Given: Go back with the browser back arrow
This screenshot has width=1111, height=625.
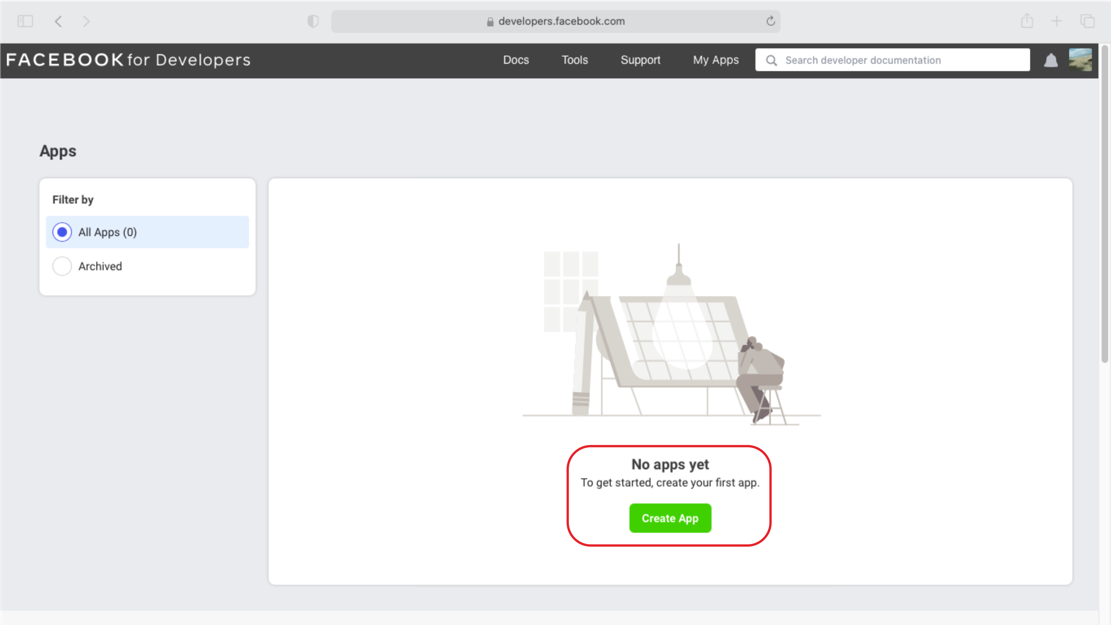Looking at the screenshot, I should [x=58, y=21].
